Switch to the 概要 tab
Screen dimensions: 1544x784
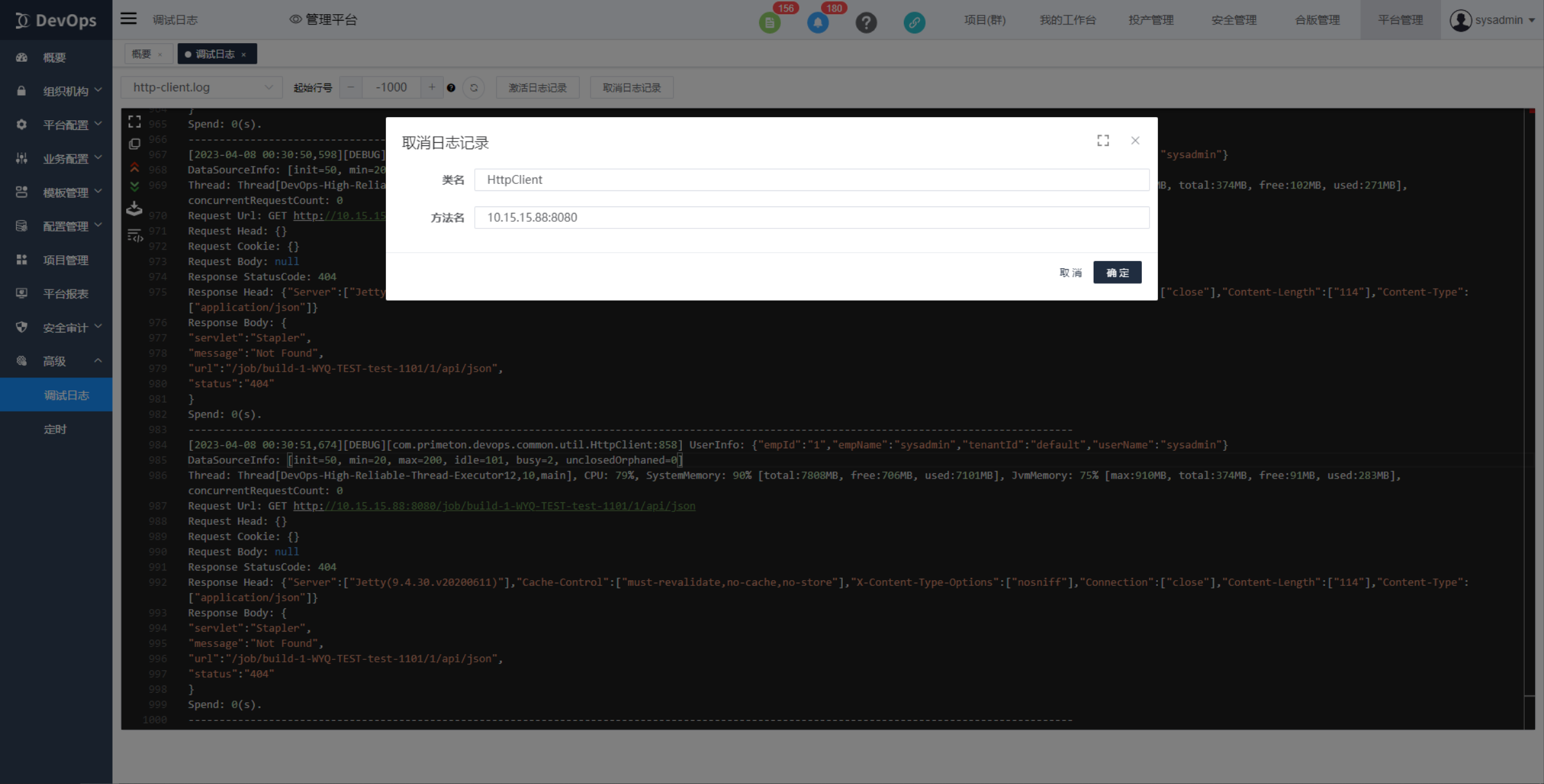tap(142, 54)
